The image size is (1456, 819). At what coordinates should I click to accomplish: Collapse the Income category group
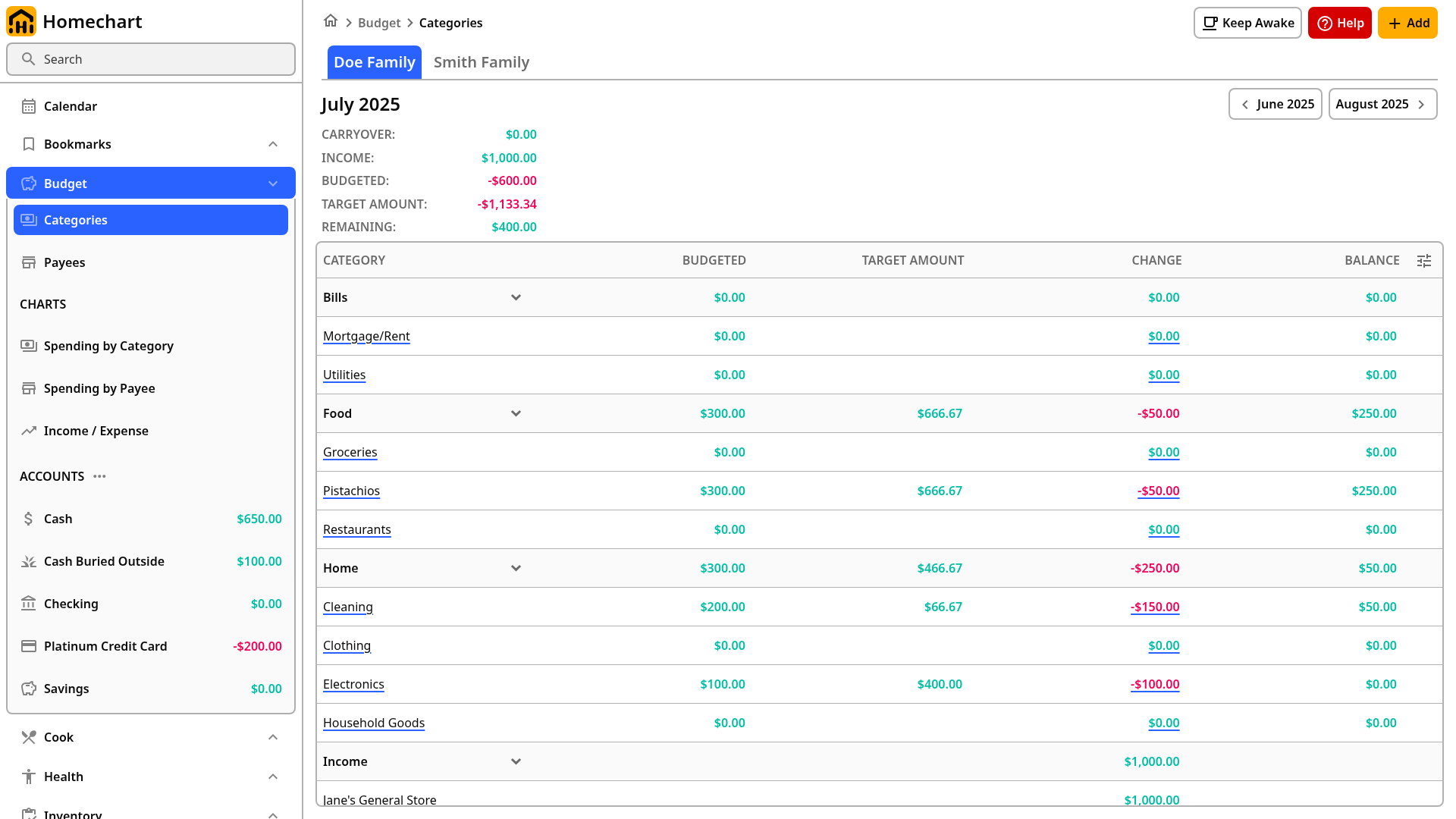[x=516, y=761]
